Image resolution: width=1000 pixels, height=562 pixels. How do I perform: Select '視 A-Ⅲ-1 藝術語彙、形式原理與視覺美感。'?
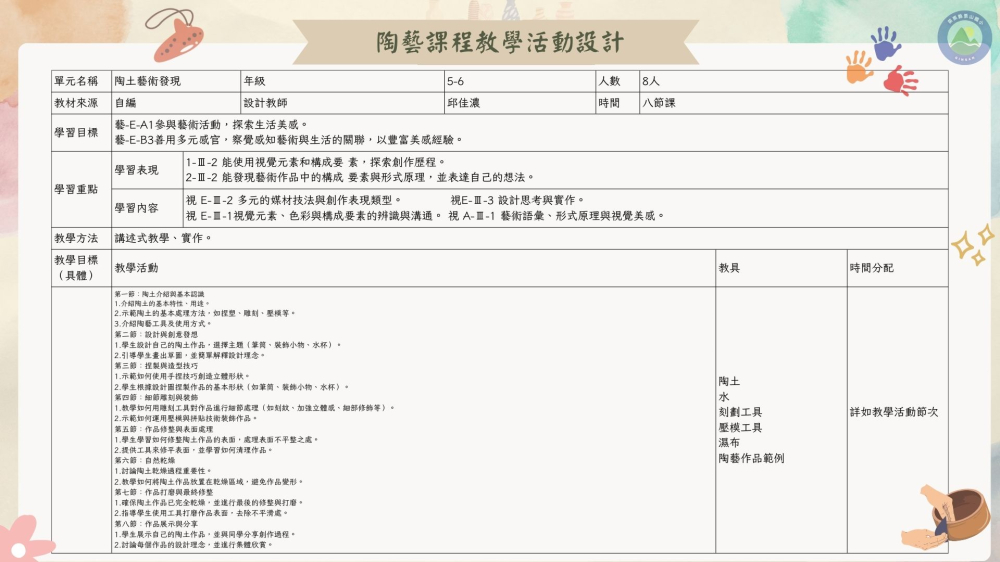pos(557,216)
